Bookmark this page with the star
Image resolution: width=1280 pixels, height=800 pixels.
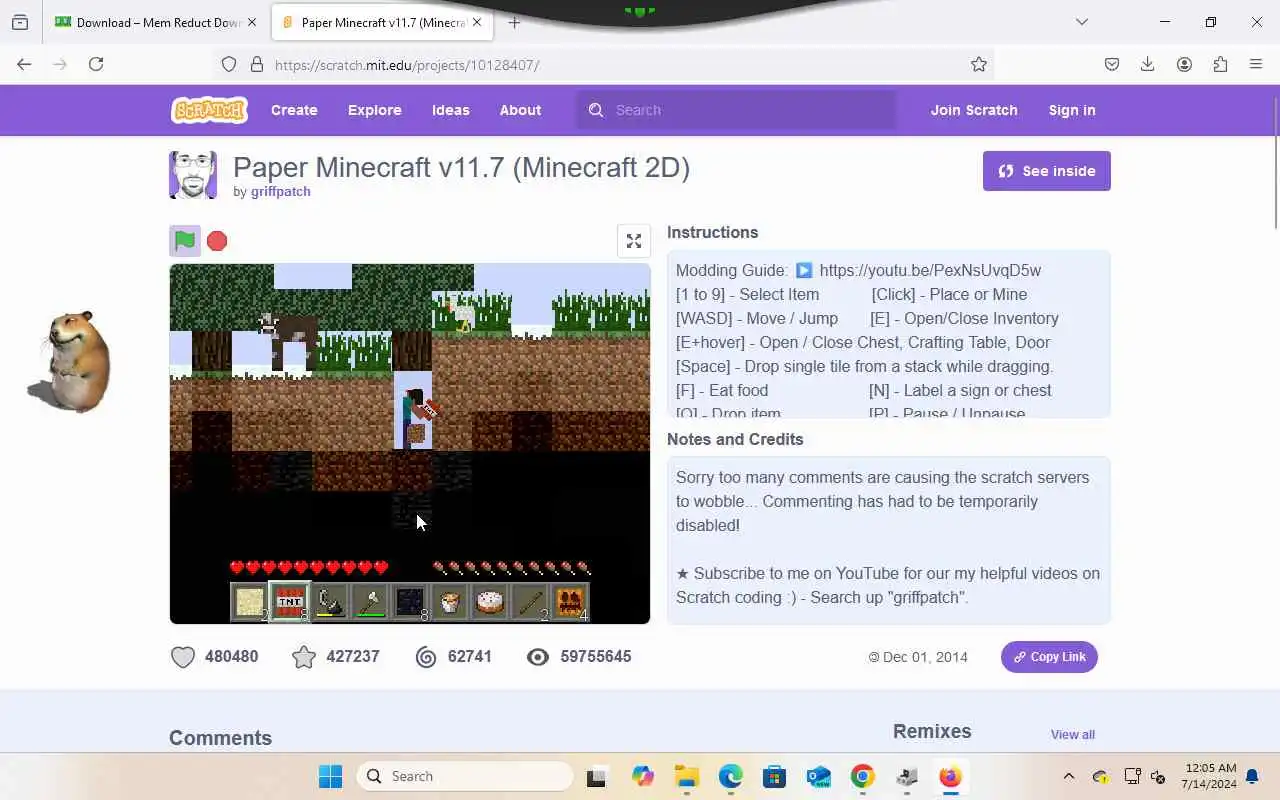[x=979, y=64]
